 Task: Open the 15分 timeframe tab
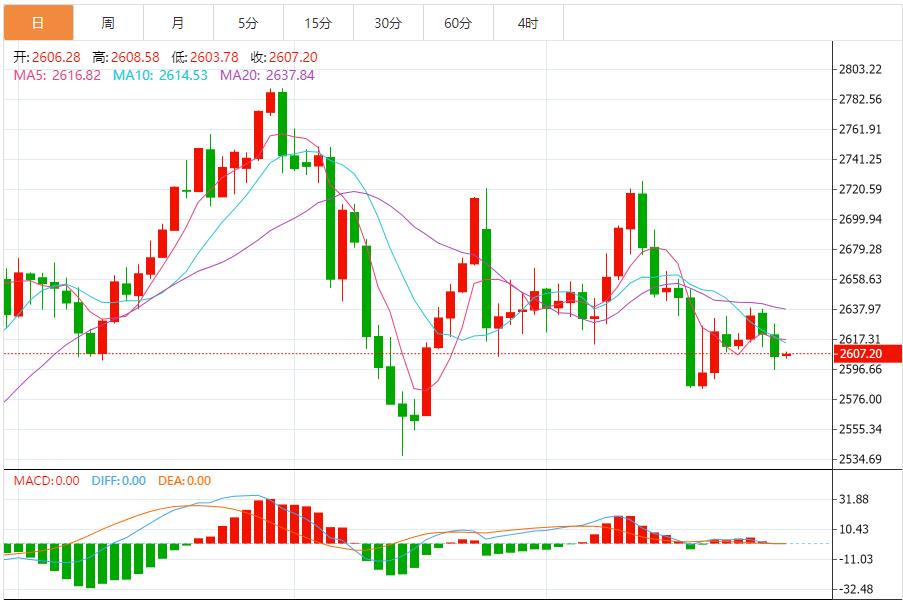(318, 23)
